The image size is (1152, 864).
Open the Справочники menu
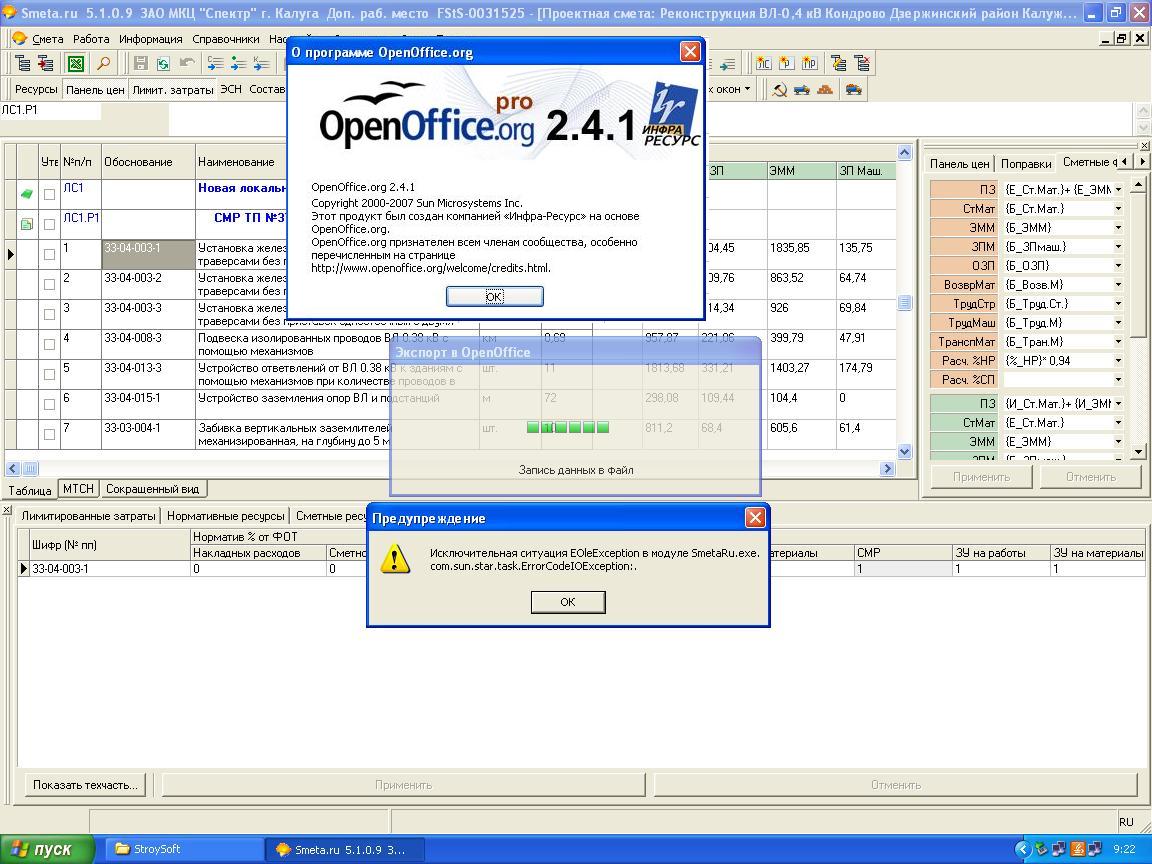[x=226, y=39]
